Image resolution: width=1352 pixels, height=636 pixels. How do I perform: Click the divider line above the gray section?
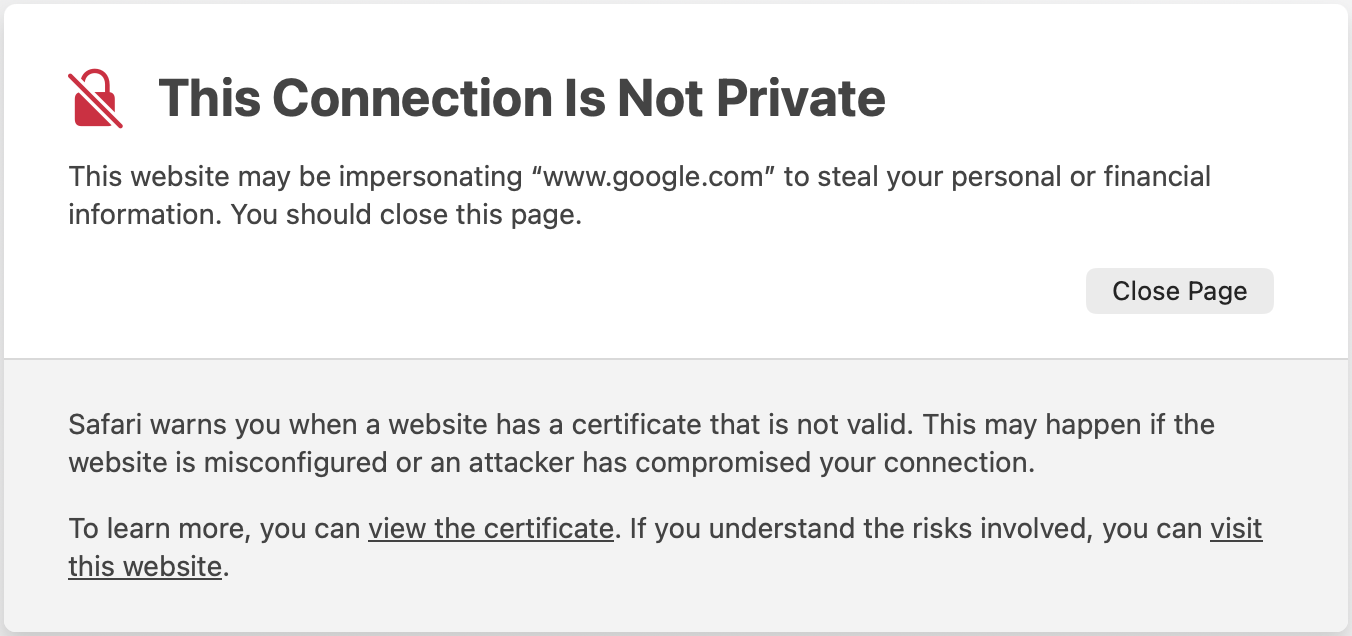point(676,358)
